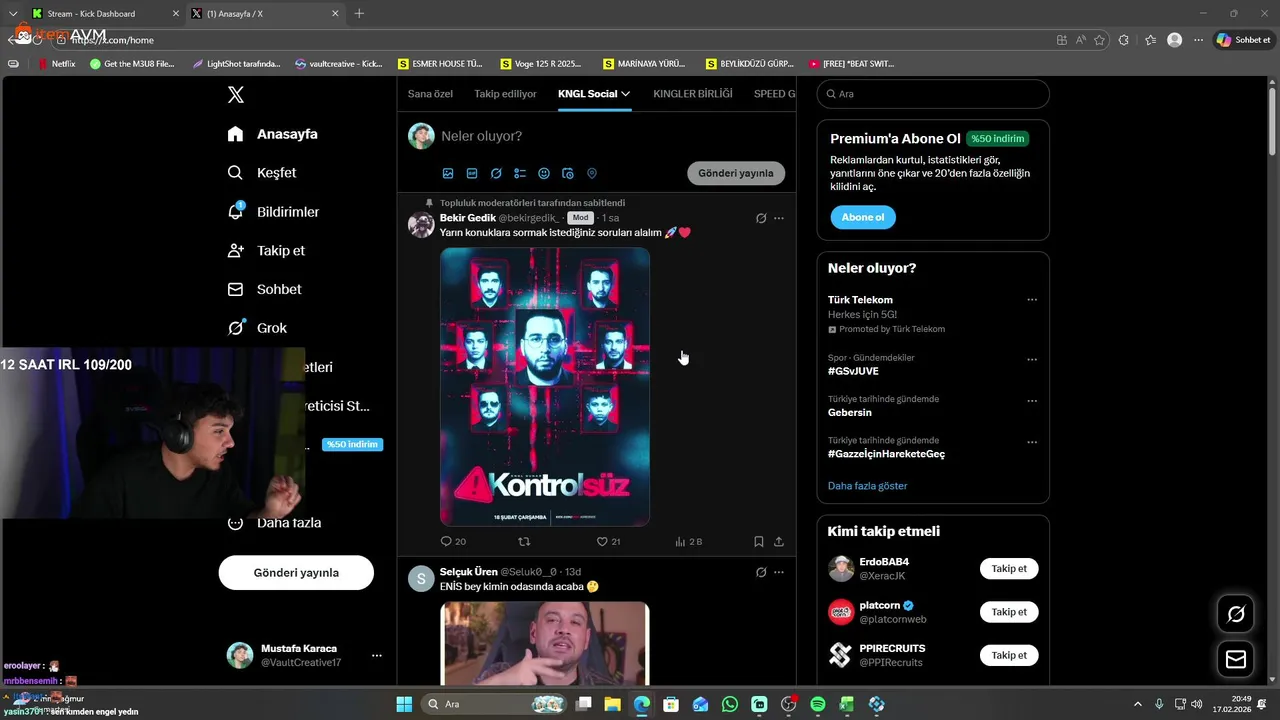Click Daha fazla göster link
The height and width of the screenshot is (720, 1280).
pos(868,486)
